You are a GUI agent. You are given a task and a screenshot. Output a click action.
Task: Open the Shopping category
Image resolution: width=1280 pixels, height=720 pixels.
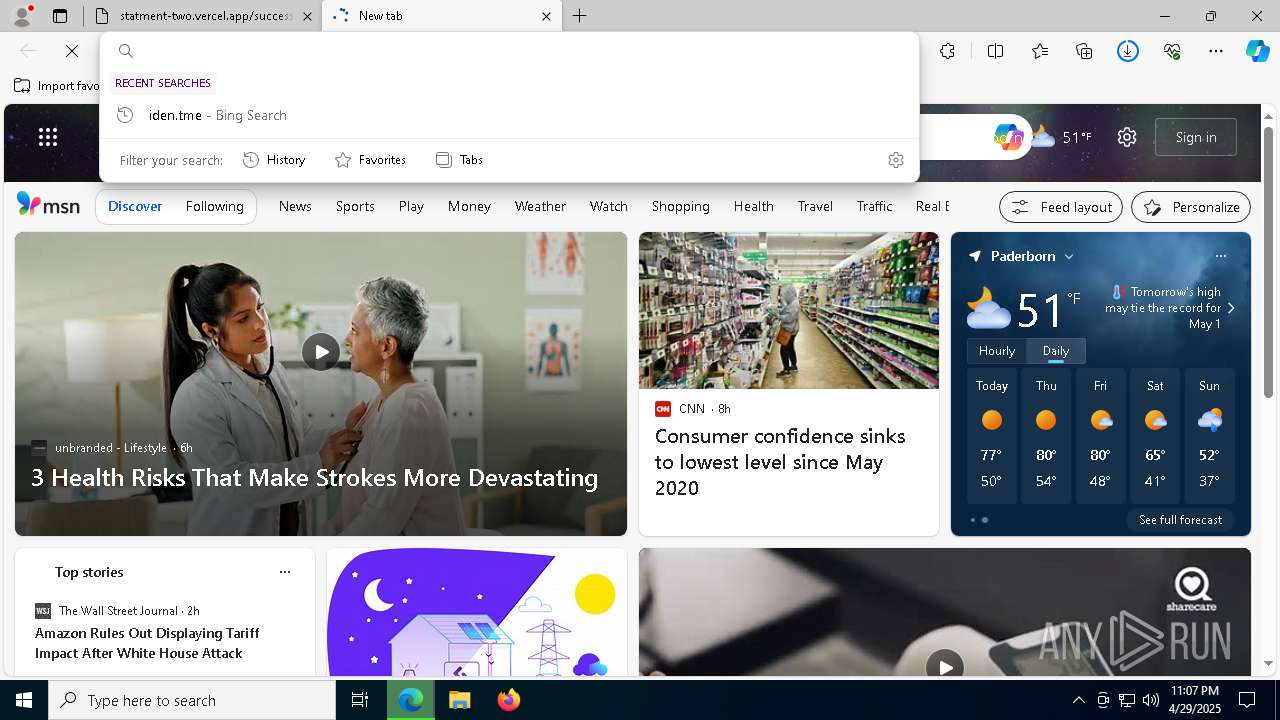(681, 206)
